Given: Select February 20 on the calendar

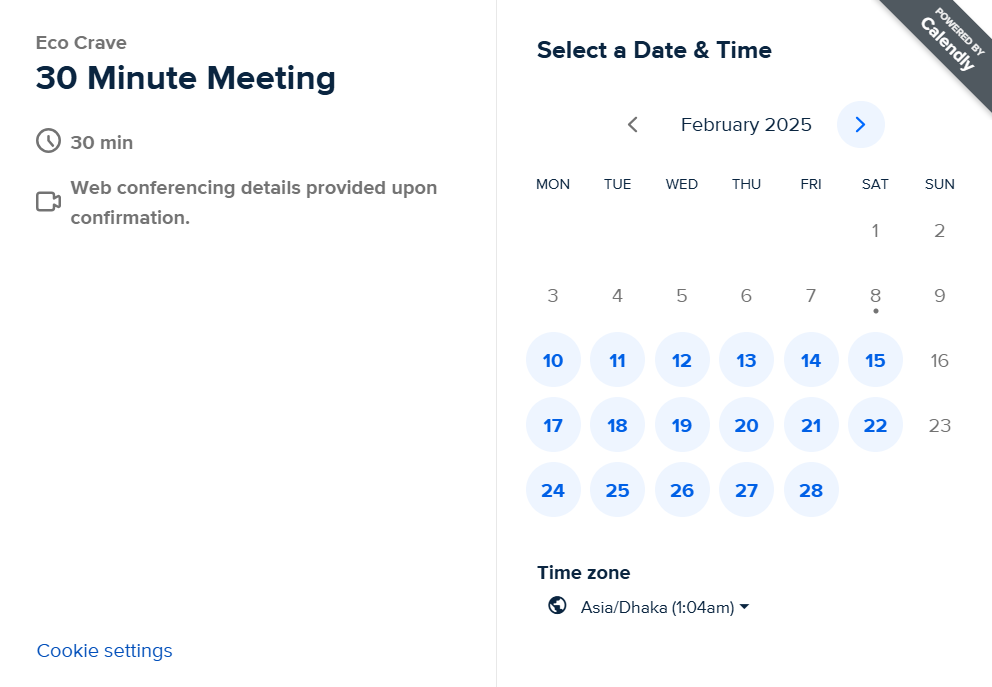Looking at the screenshot, I should click(x=747, y=425).
